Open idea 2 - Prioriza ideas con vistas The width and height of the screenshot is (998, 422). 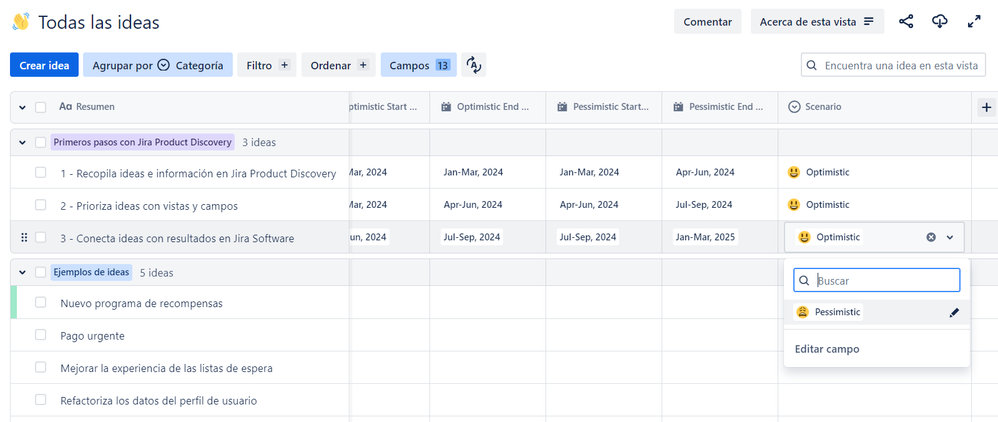(150, 206)
